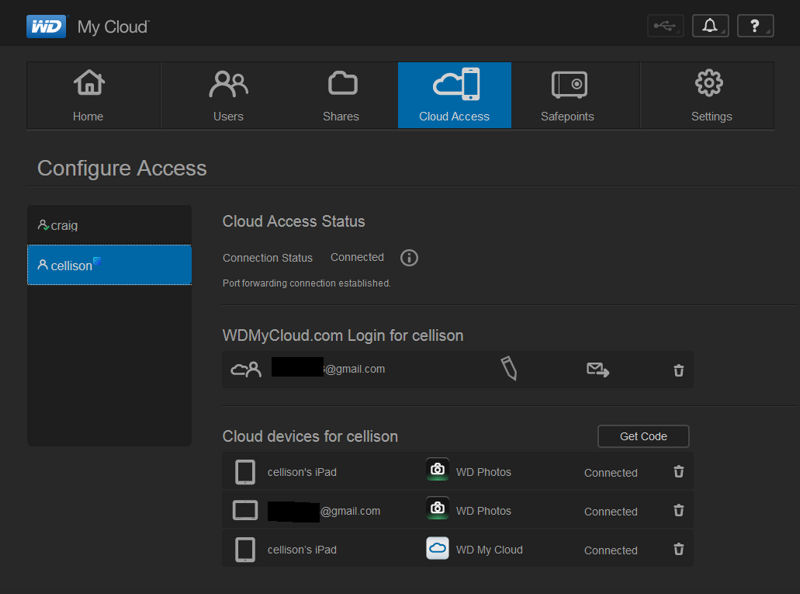Open the USB device icon

665,26
